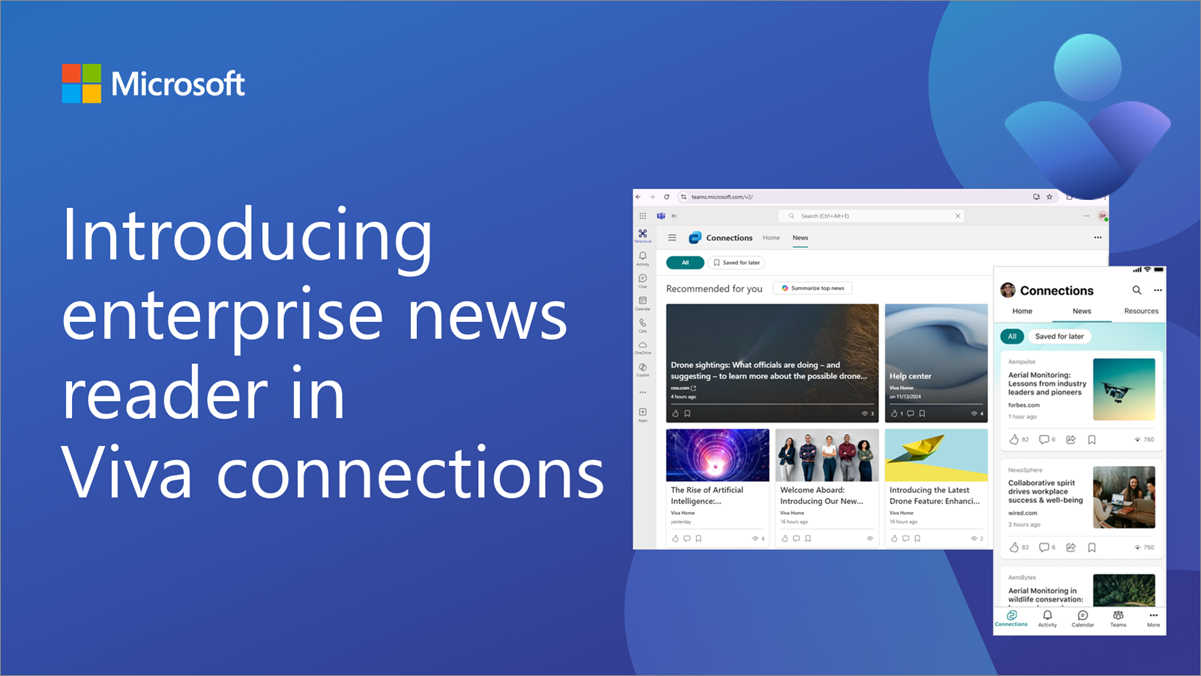1201x676 pixels.
Task: Tap the Connections icon in the mobile bottom bar
Action: (x=1011, y=620)
